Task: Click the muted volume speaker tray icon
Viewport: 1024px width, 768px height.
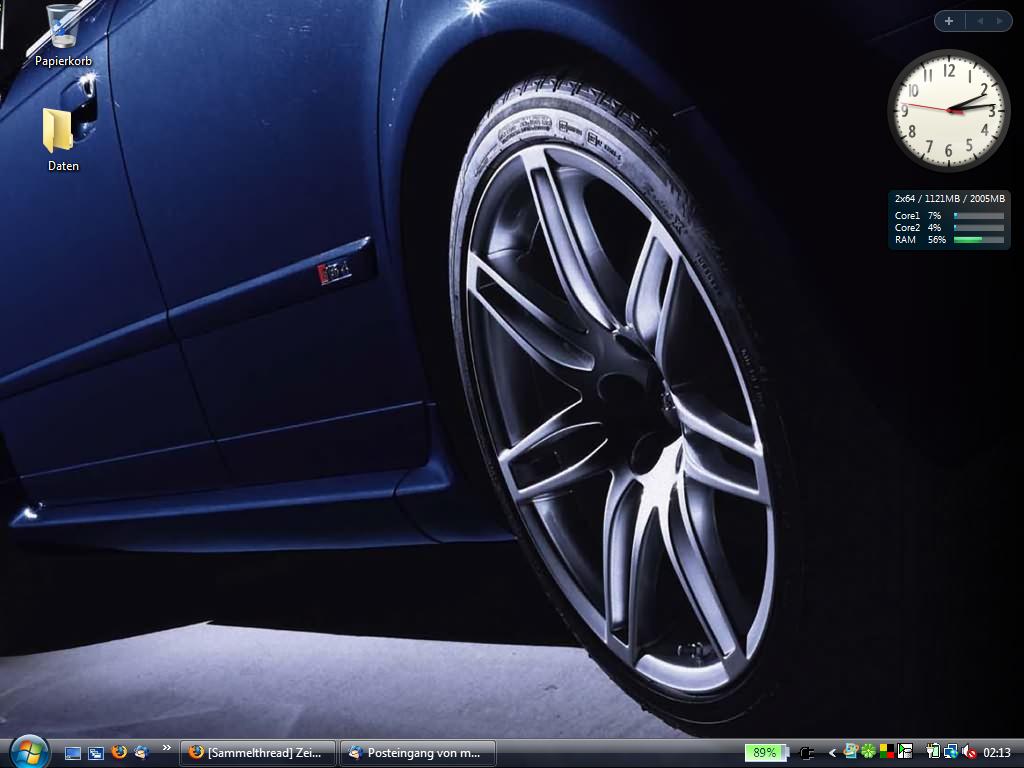Action: pos(969,752)
